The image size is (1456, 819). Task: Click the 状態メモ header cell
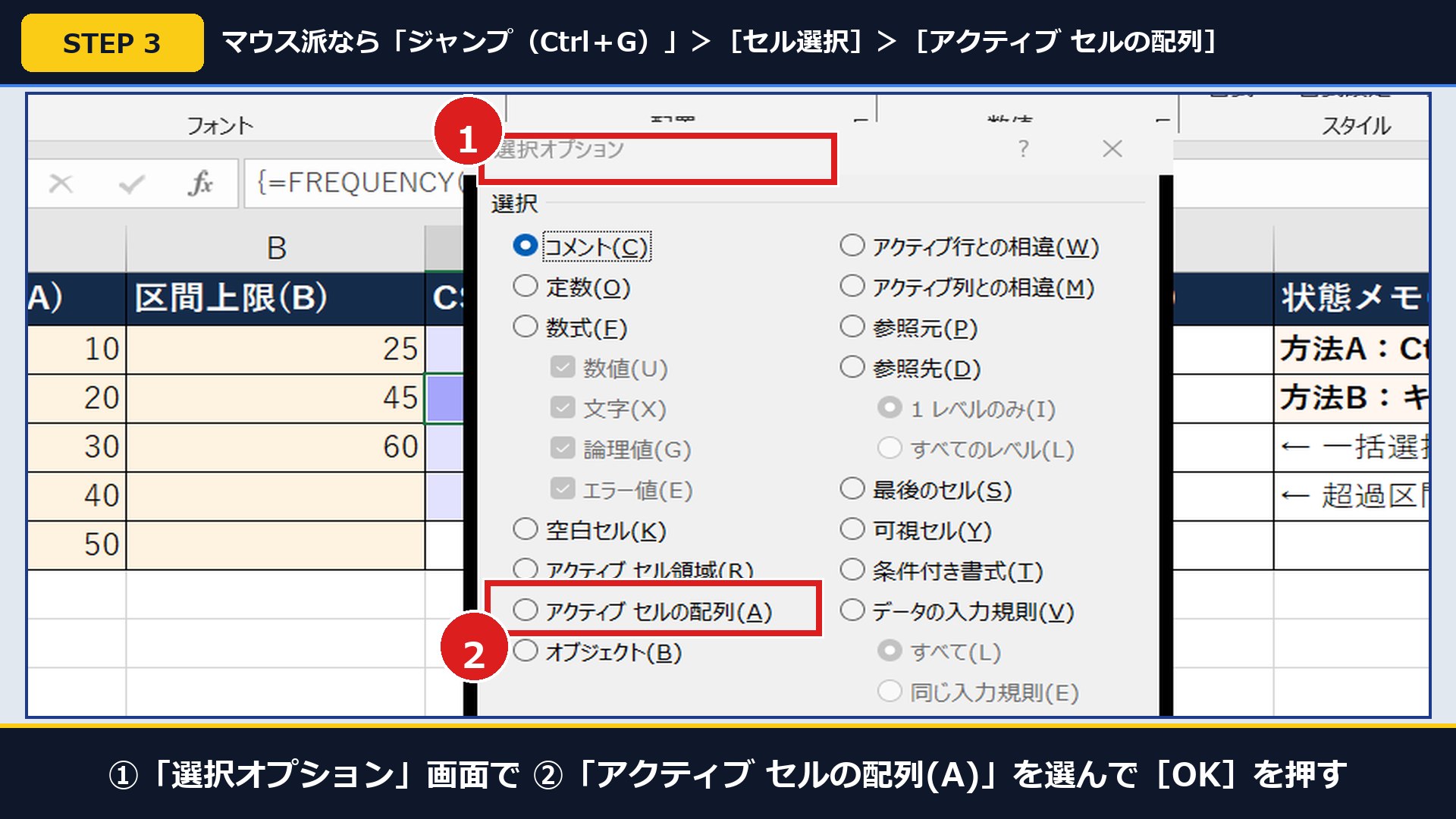point(1351,298)
